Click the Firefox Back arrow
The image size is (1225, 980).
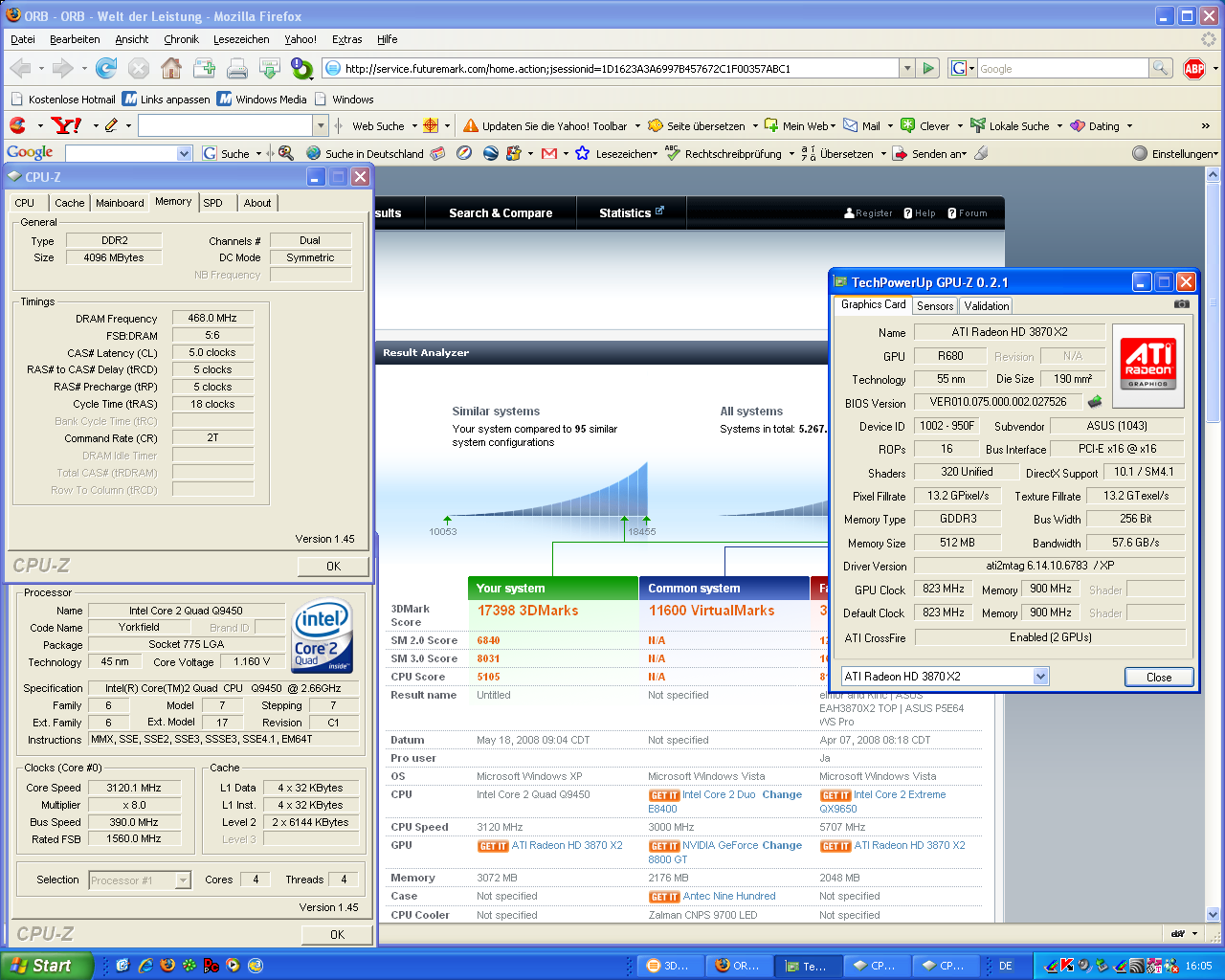pyautogui.click(x=20, y=68)
